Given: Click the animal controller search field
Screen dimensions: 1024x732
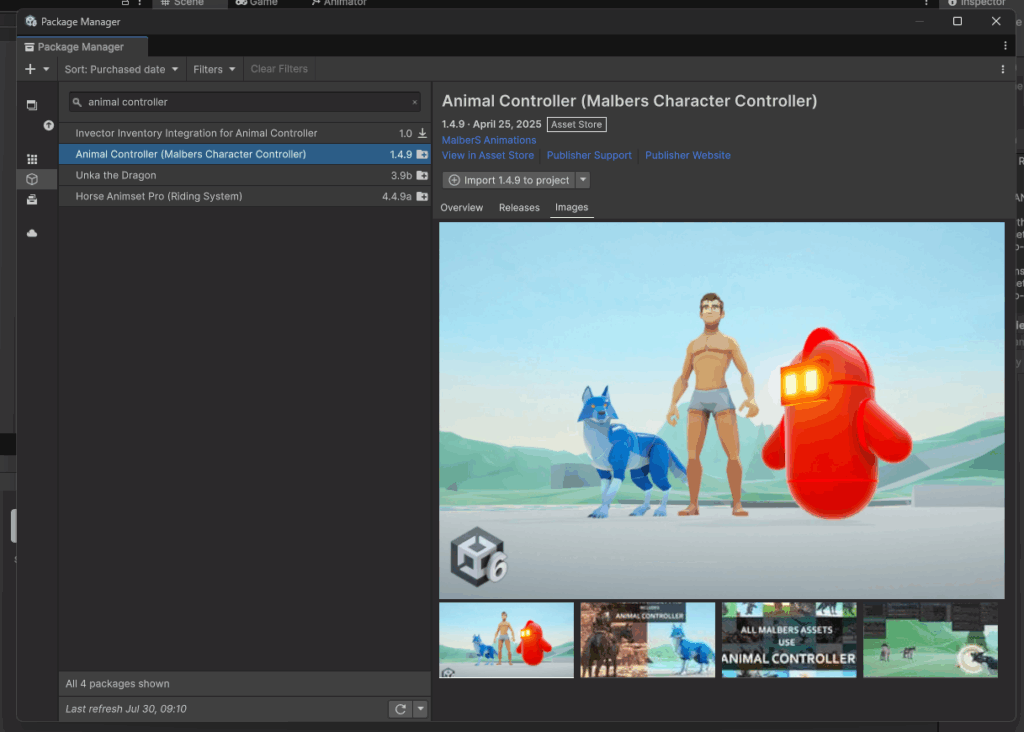Looking at the screenshot, I should [245, 102].
